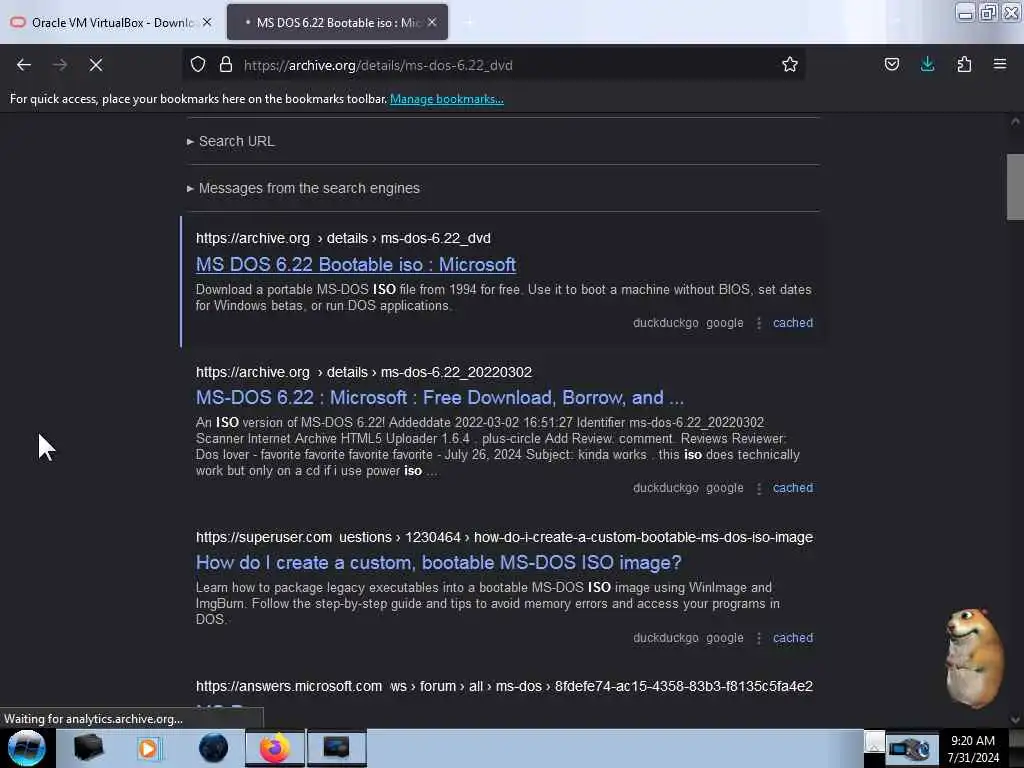Switch to the Oracle VM VirtualBox tab
The width and height of the screenshot is (1024, 768).
(111, 22)
